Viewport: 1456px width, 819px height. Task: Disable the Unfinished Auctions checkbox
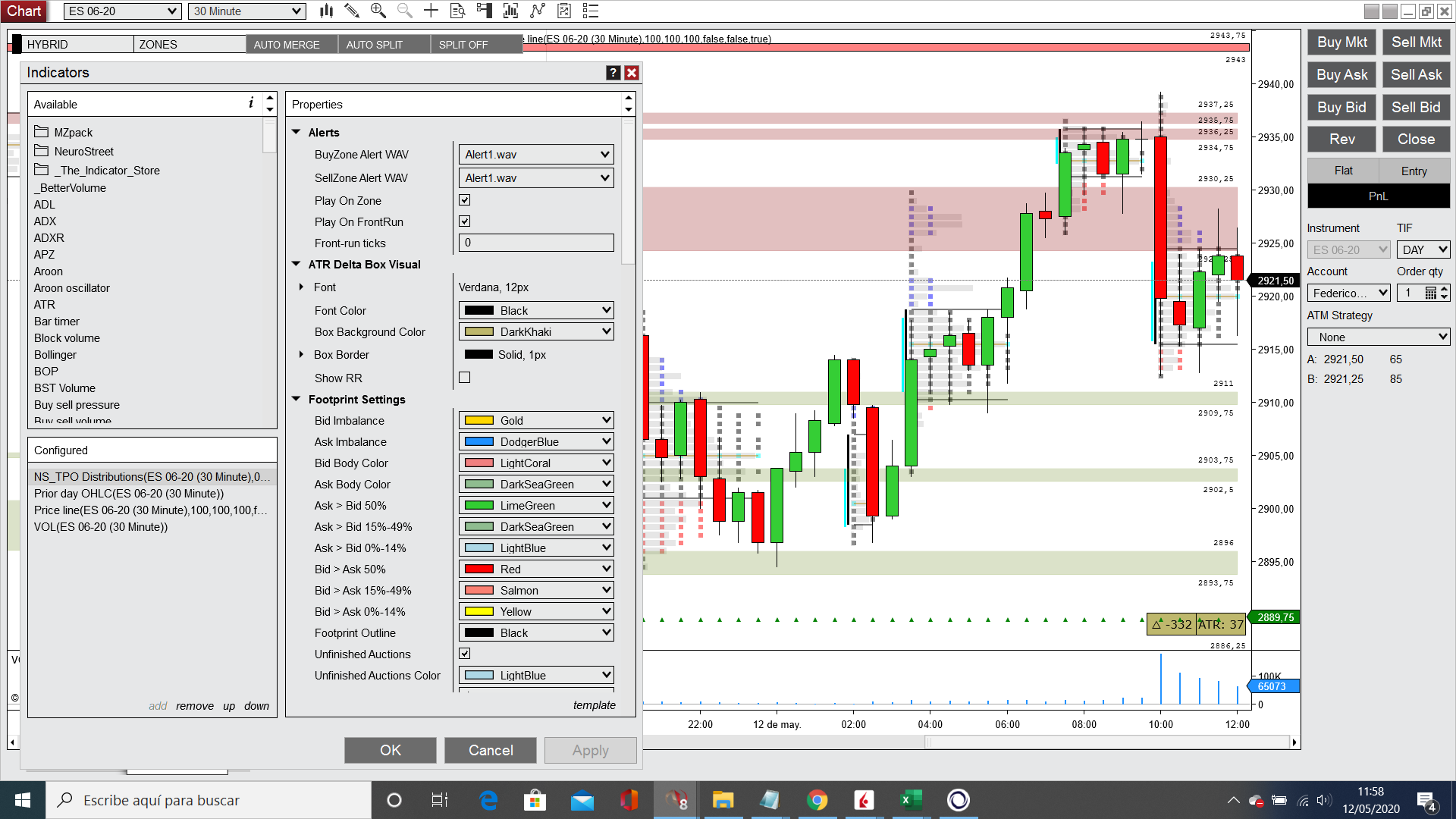click(x=465, y=654)
